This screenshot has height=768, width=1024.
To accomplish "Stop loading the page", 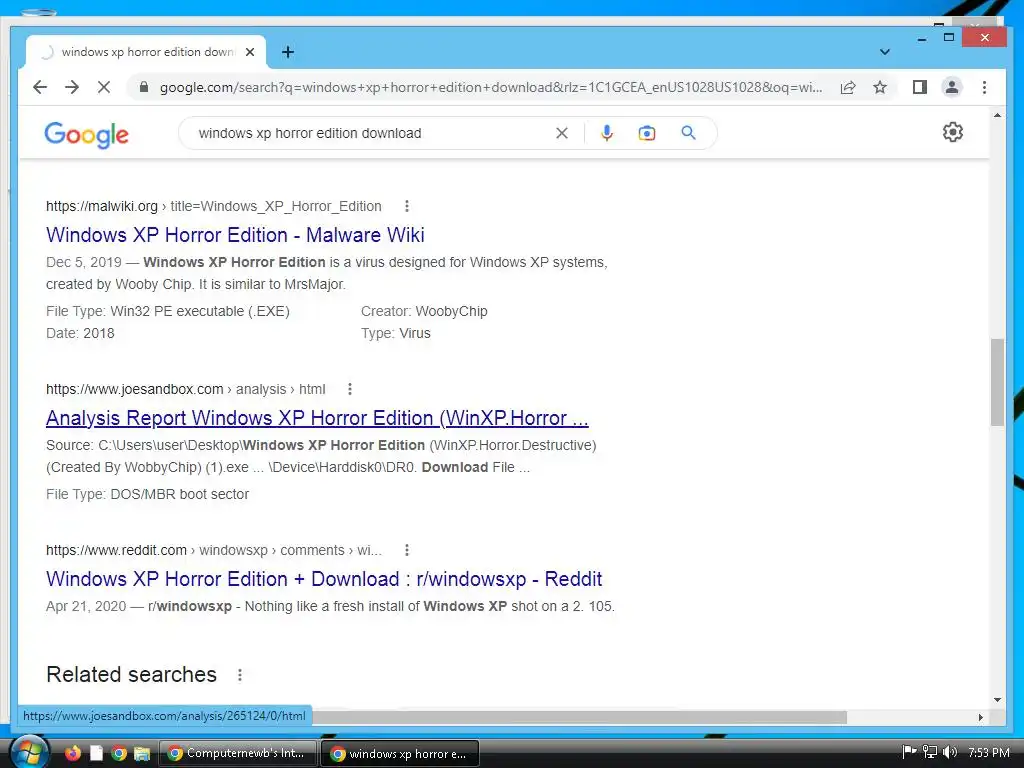I will (104, 87).
